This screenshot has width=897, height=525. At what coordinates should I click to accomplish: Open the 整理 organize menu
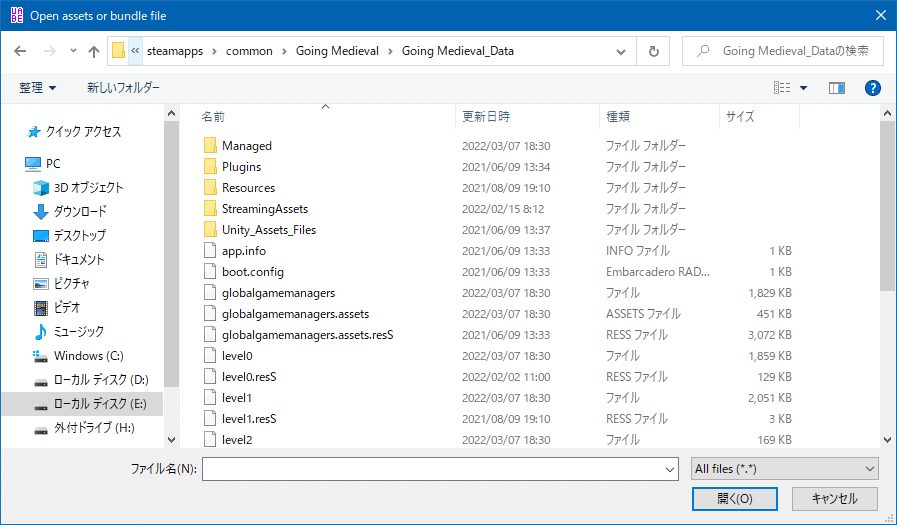[37, 88]
